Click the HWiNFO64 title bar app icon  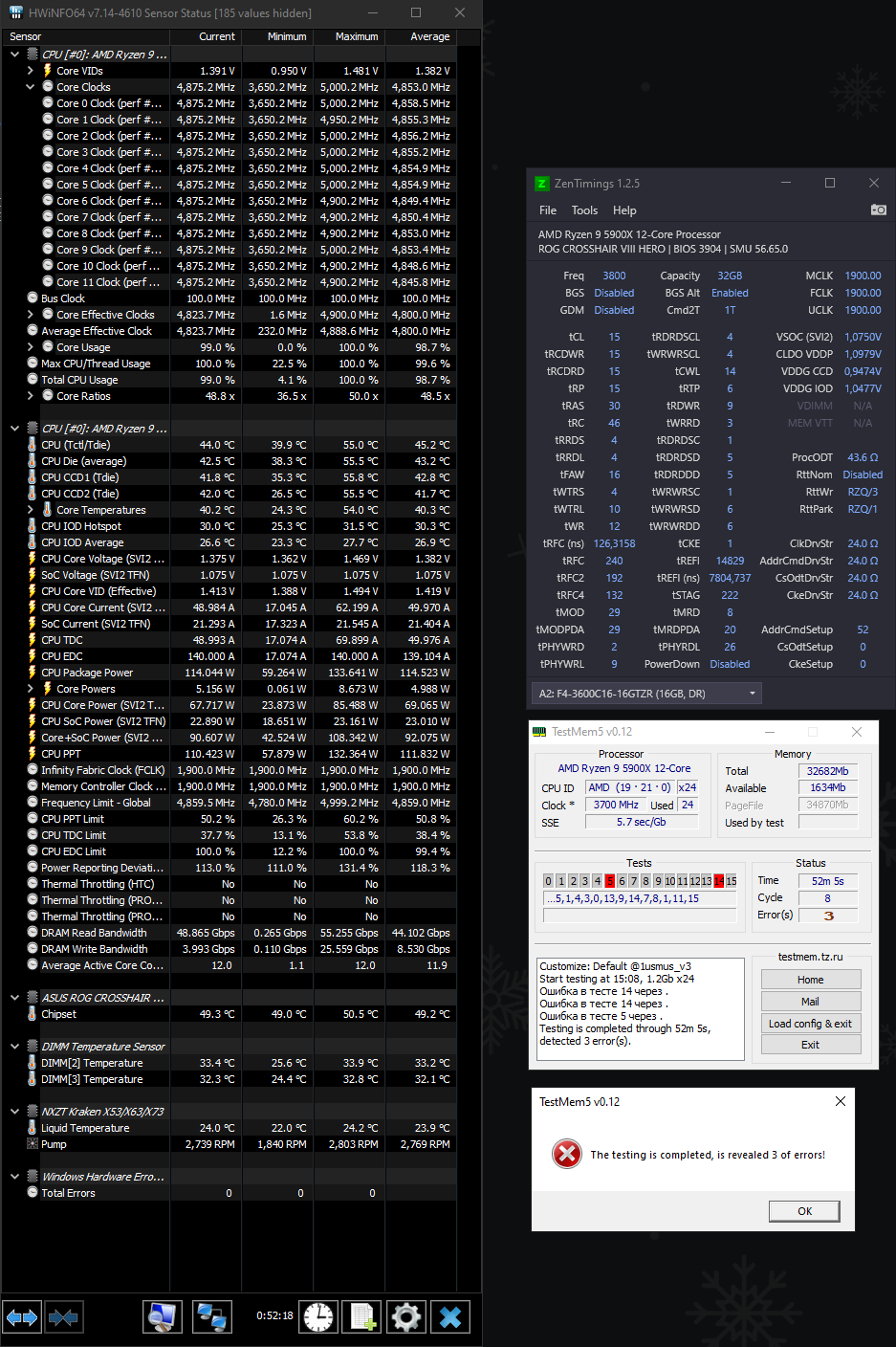[x=15, y=12]
